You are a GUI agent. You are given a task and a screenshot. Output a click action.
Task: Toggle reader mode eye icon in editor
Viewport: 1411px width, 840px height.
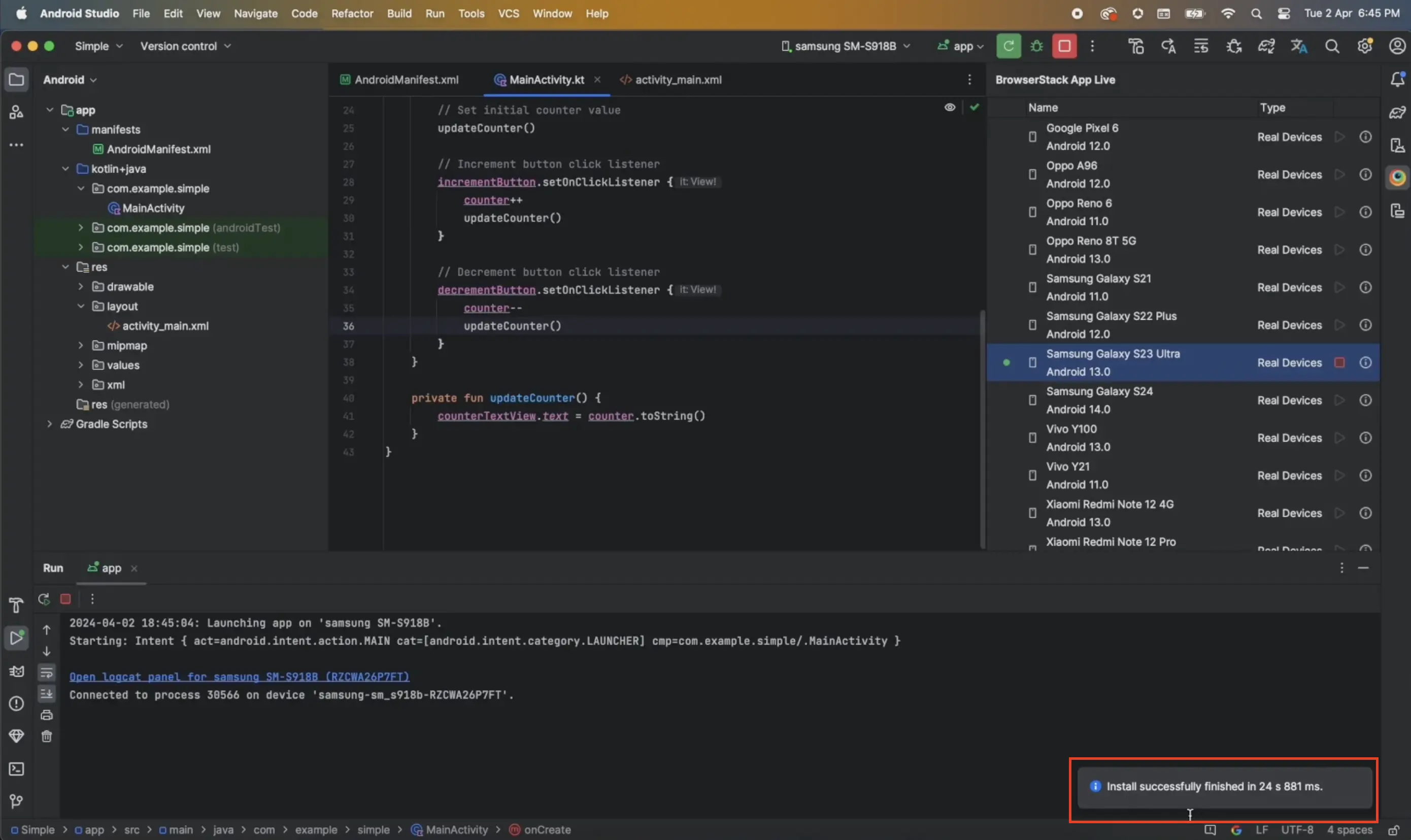(950, 107)
